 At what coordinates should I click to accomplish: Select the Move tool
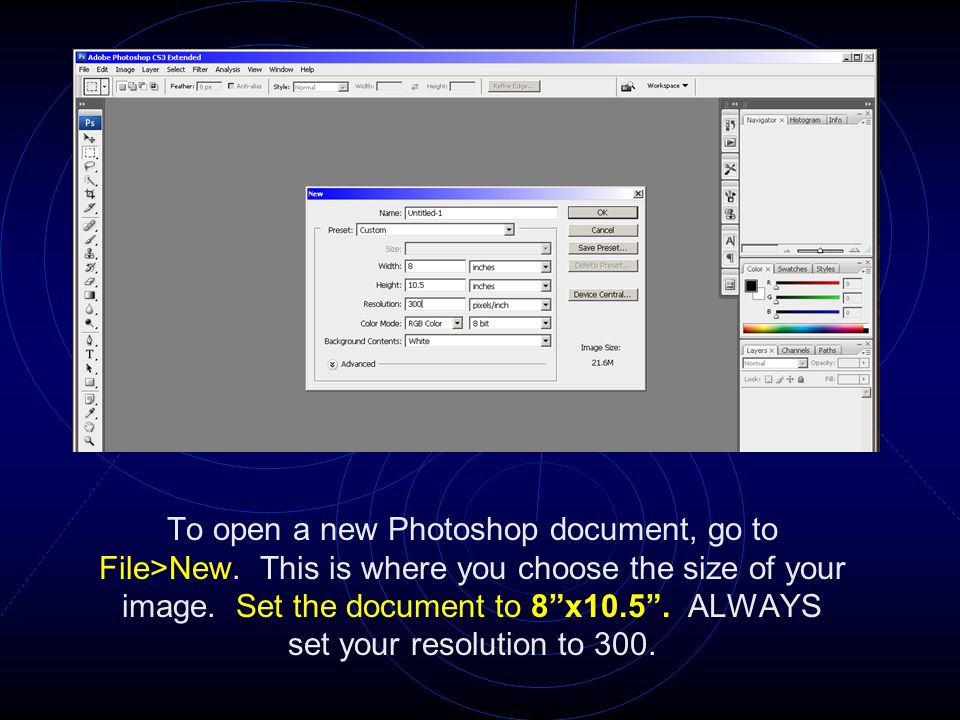[89, 138]
